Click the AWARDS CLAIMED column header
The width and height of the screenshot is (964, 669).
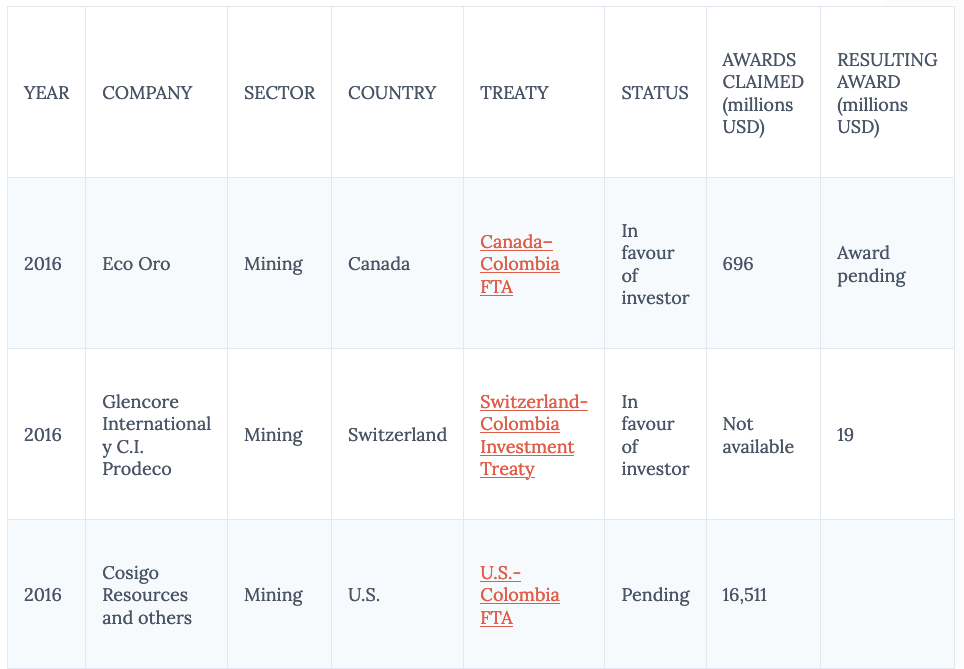(x=762, y=93)
